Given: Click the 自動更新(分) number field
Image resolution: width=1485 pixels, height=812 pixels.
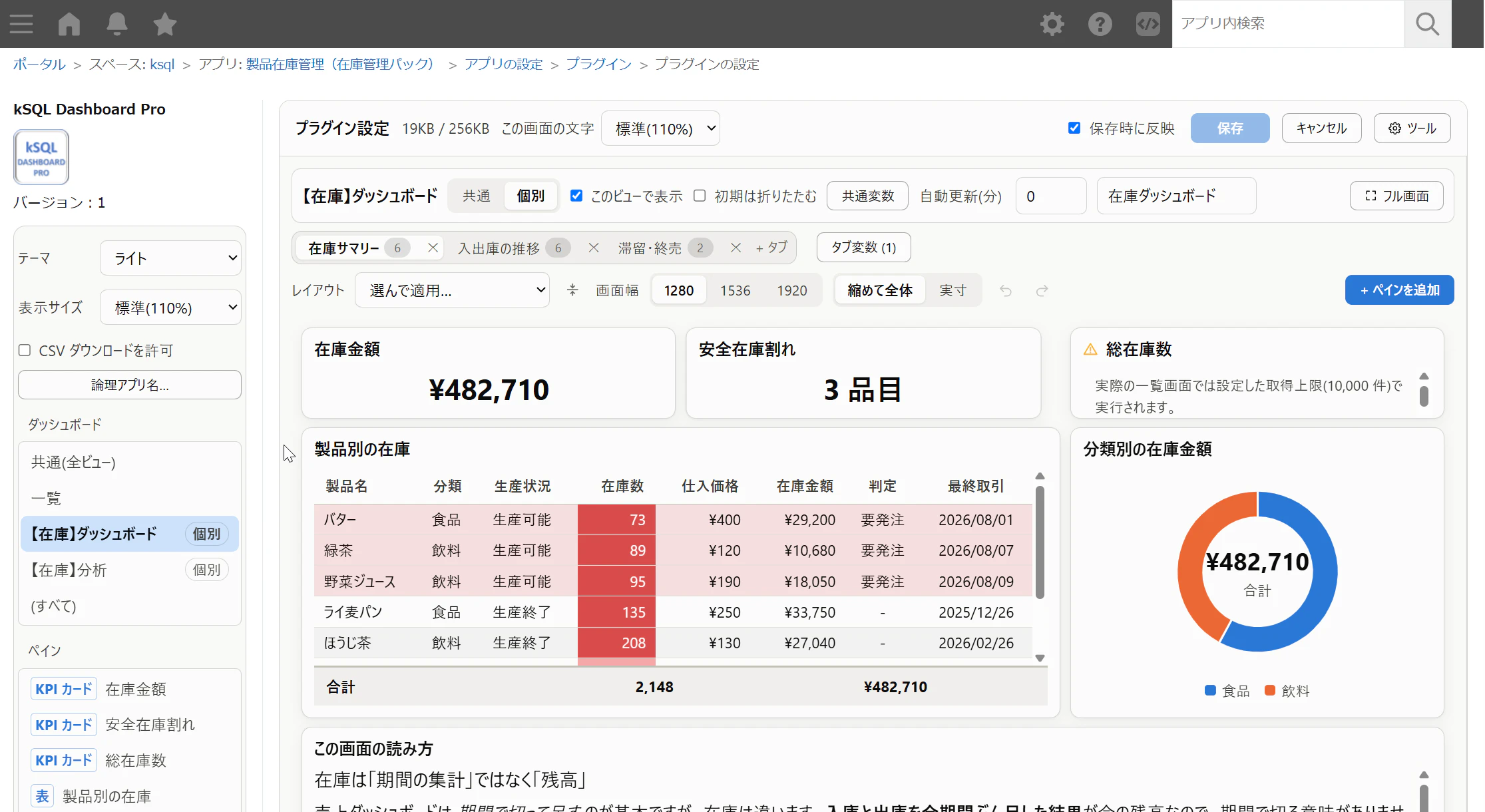Looking at the screenshot, I should [x=1051, y=196].
